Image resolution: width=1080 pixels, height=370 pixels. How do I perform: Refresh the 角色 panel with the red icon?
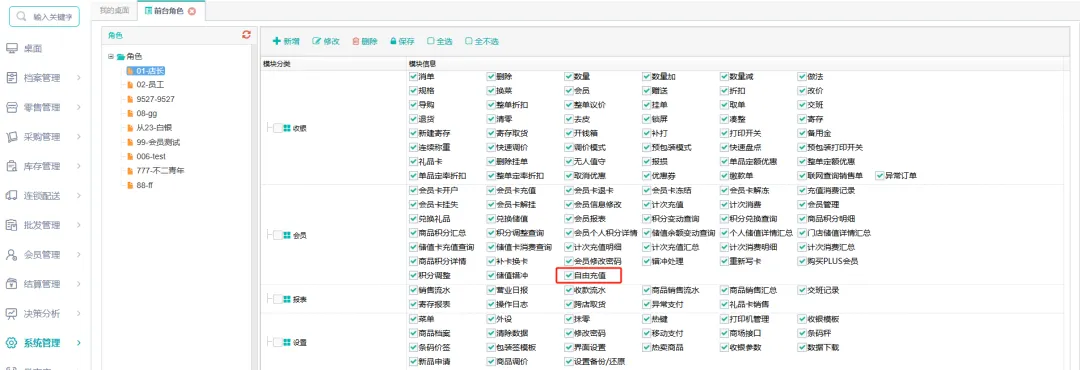tap(247, 34)
